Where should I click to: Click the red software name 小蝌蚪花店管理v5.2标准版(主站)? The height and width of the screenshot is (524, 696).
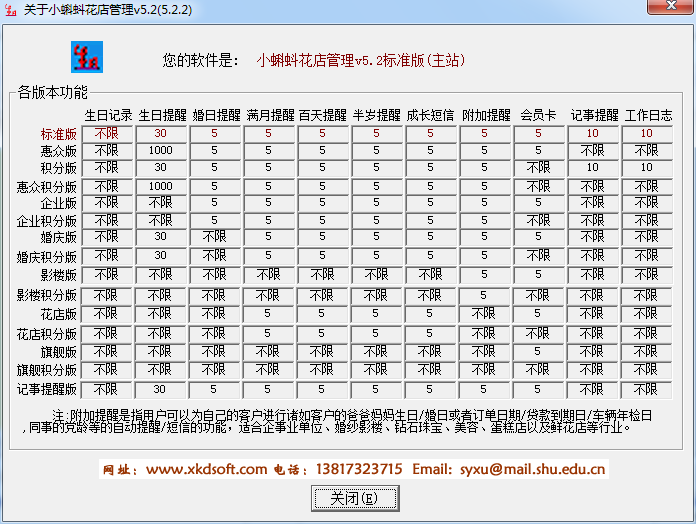[361, 61]
